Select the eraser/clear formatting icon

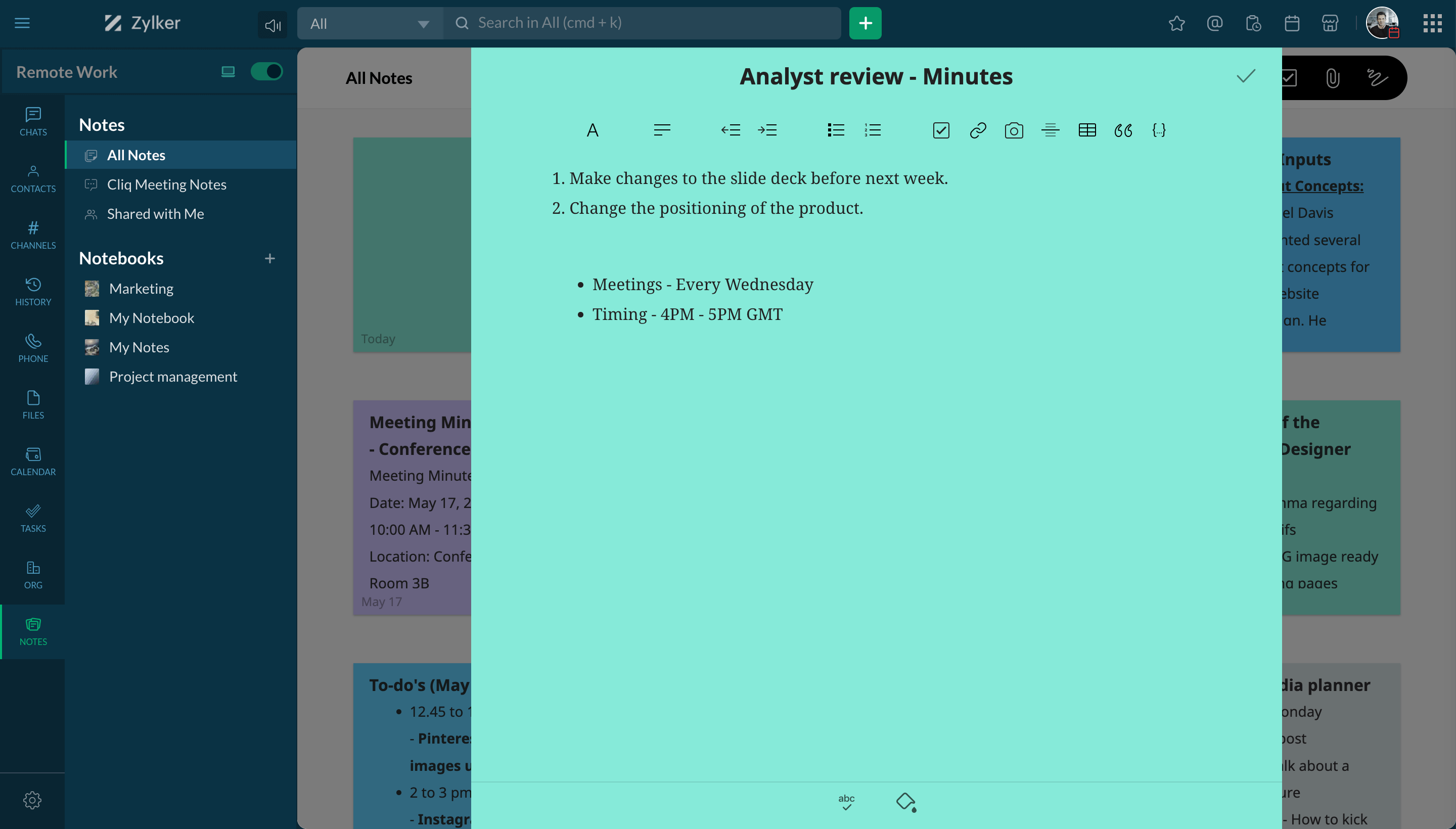pyautogui.click(x=905, y=801)
